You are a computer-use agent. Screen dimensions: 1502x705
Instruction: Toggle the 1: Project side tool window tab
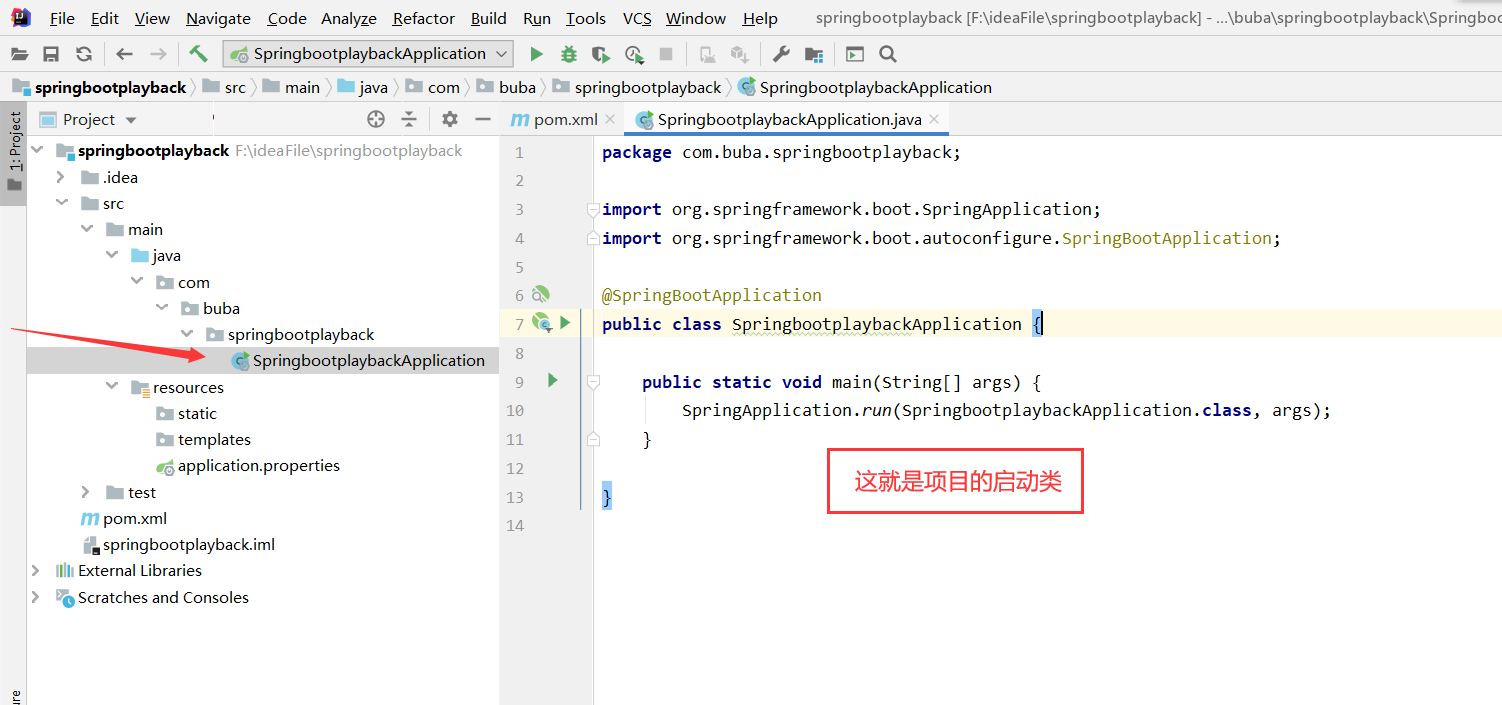pyautogui.click(x=14, y=153)
